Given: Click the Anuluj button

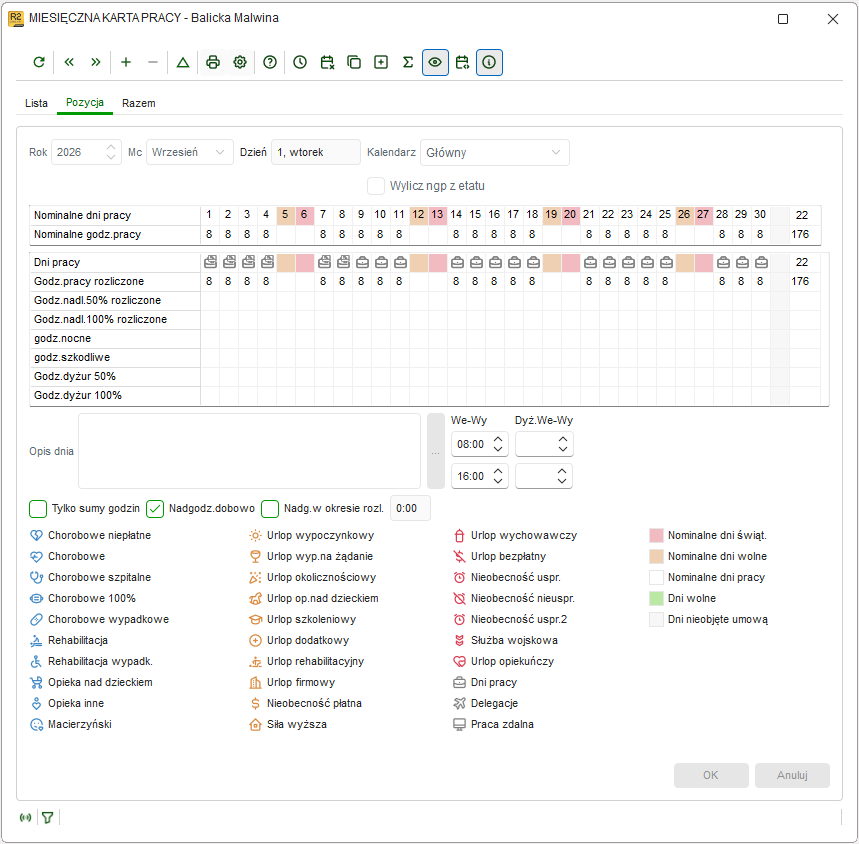Looking at the screenshot, I should point(792,776).
